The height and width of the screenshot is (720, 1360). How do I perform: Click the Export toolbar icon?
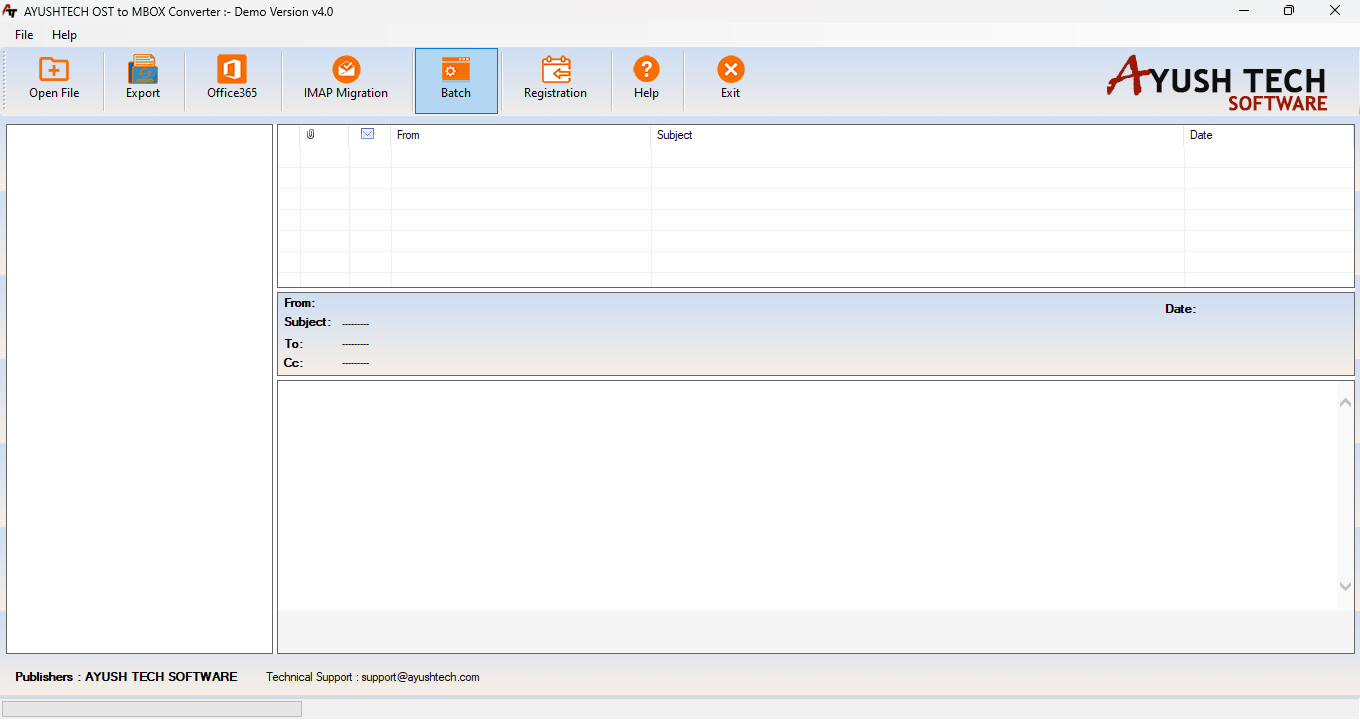143,79
